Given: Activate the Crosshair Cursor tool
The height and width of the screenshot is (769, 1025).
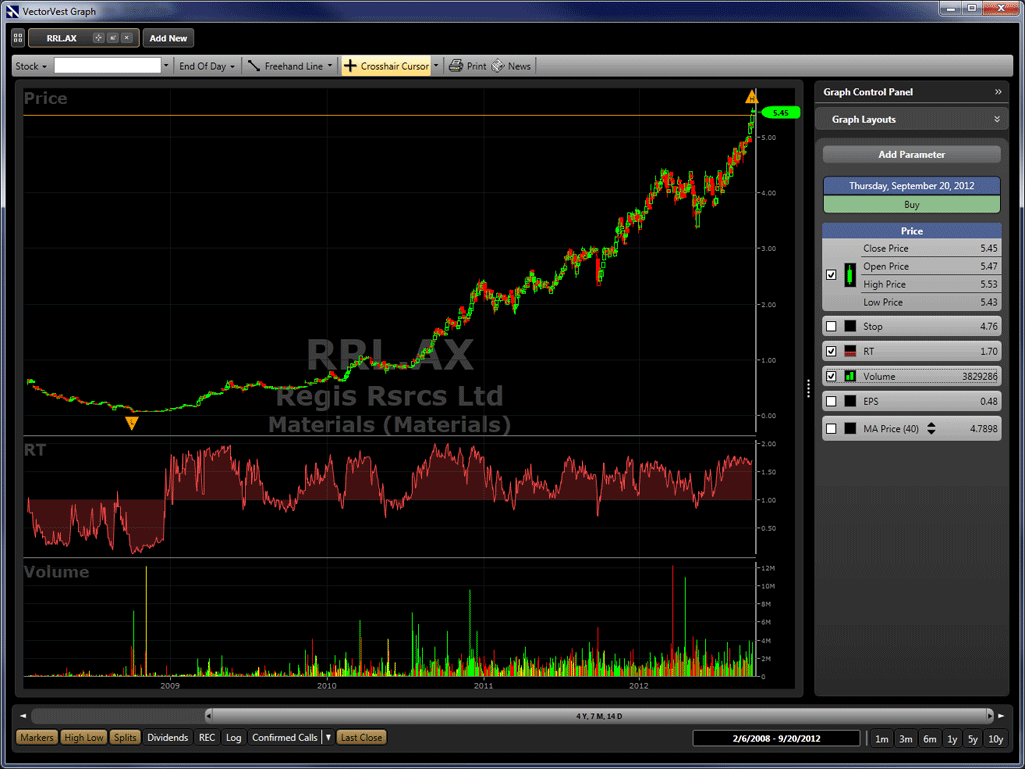Looking at the screenshot, I should coord(386,66).
